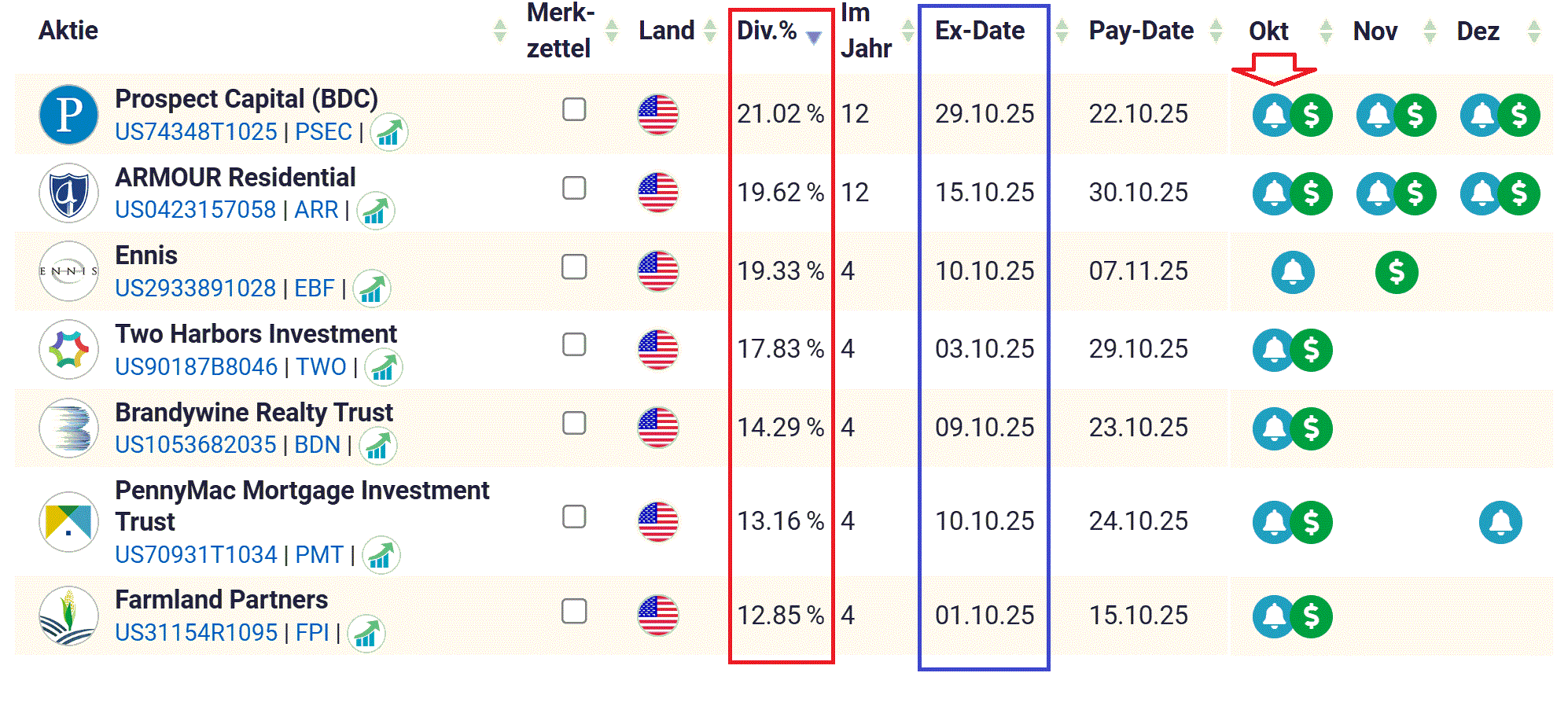
Task: Click Ennis dollar icon in Nov column
Action: [x=1396, y=272]
